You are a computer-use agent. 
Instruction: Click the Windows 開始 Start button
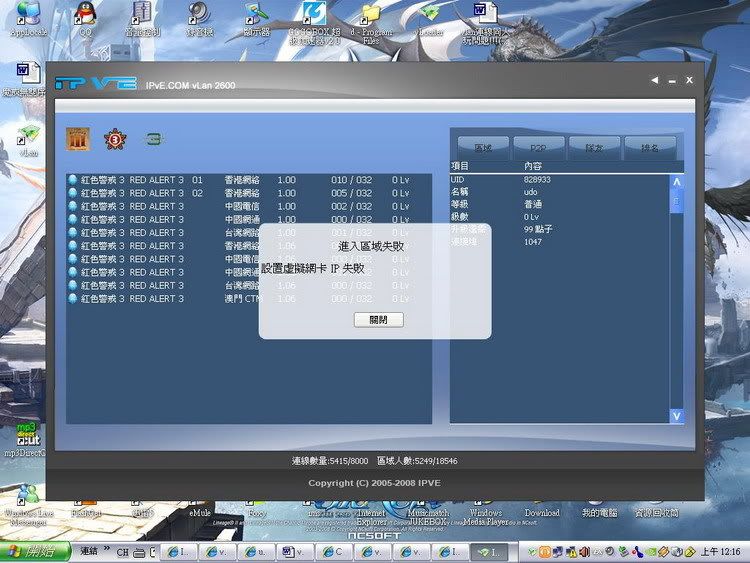tap(35, 551)
